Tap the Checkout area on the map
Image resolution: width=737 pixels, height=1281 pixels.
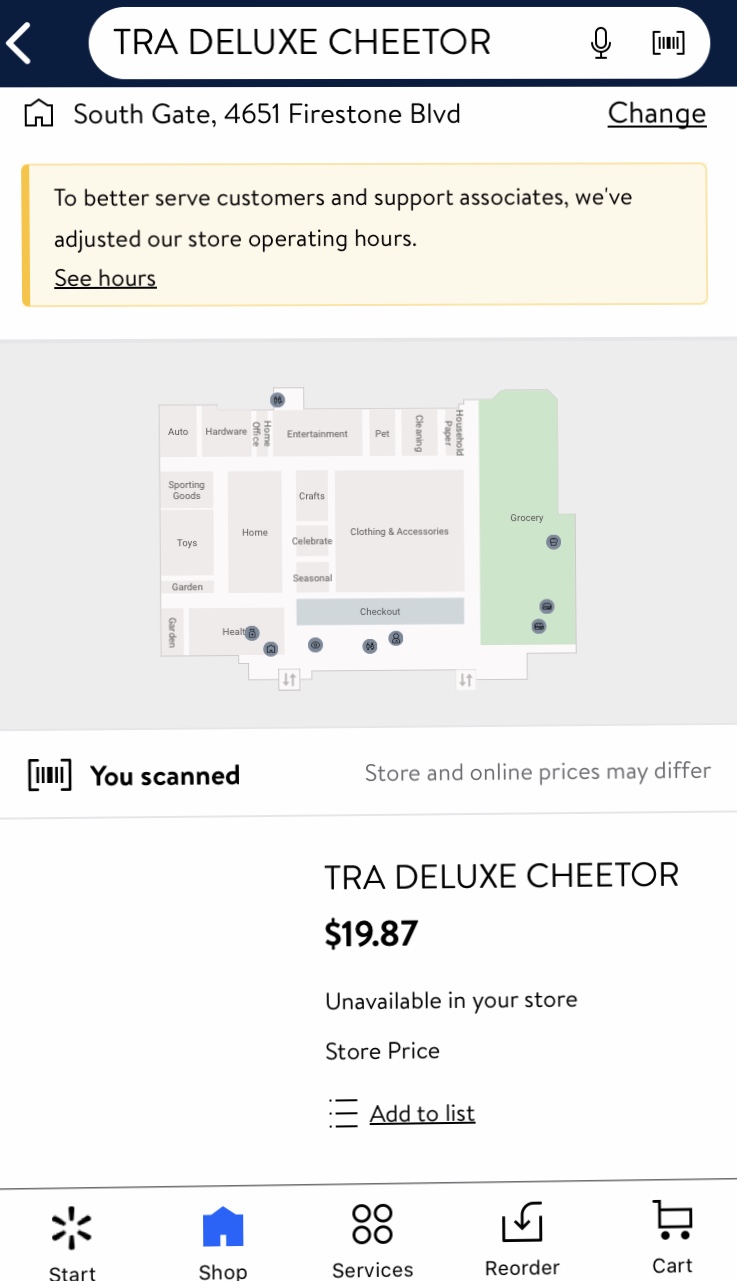[380, 611]
